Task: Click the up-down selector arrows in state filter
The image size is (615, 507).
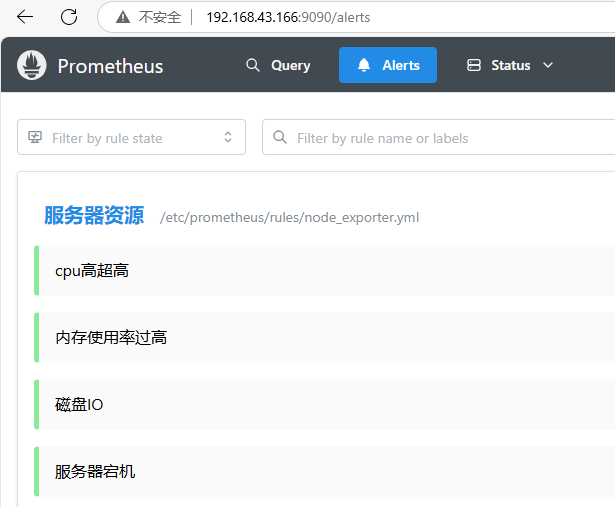Action: coord(228,137)
